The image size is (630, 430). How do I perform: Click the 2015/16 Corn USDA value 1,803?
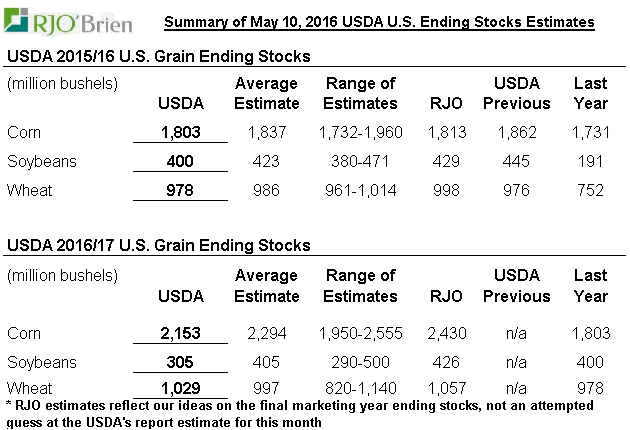181,133
